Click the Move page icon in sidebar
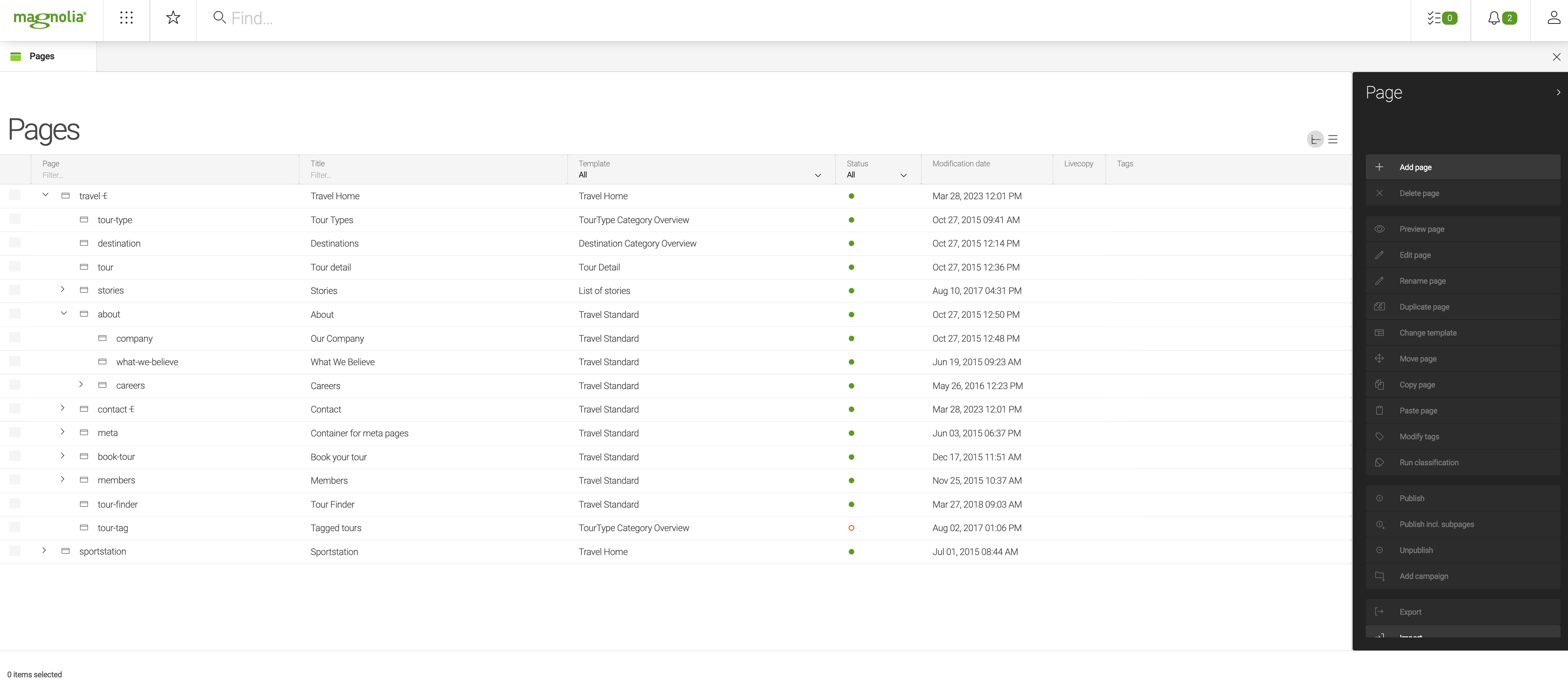Image resolution: width=1568 pixels, height=681 pixels. click(1379, 359)
